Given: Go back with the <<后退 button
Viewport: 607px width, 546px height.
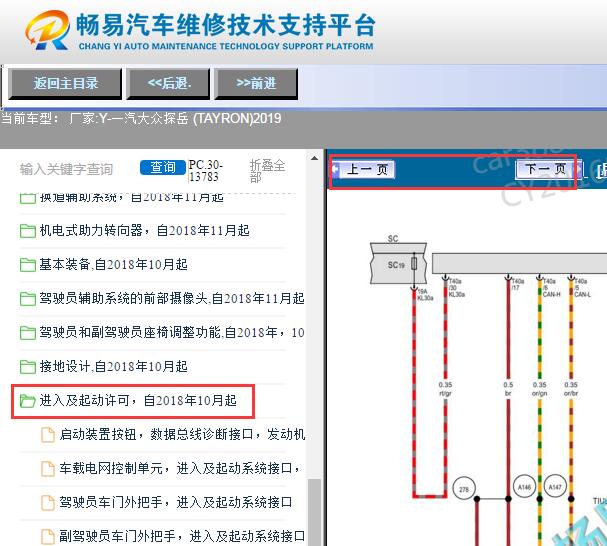Looking at the screenshot, I should click(x=168, y=84).
